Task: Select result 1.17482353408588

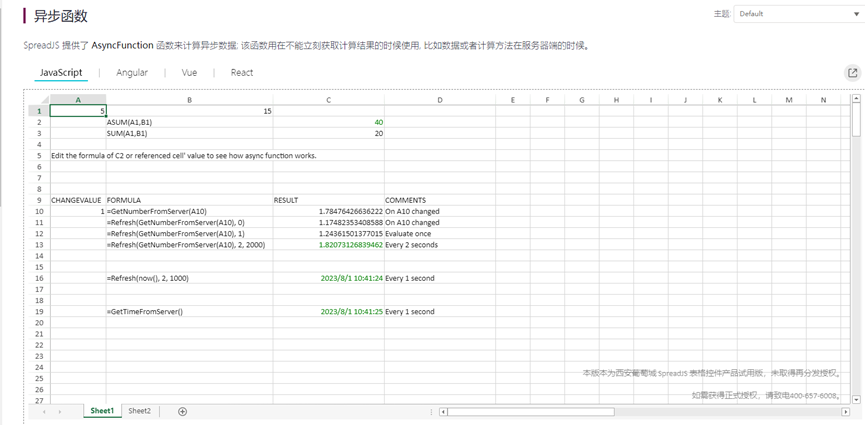Action: tap(329, 222)
